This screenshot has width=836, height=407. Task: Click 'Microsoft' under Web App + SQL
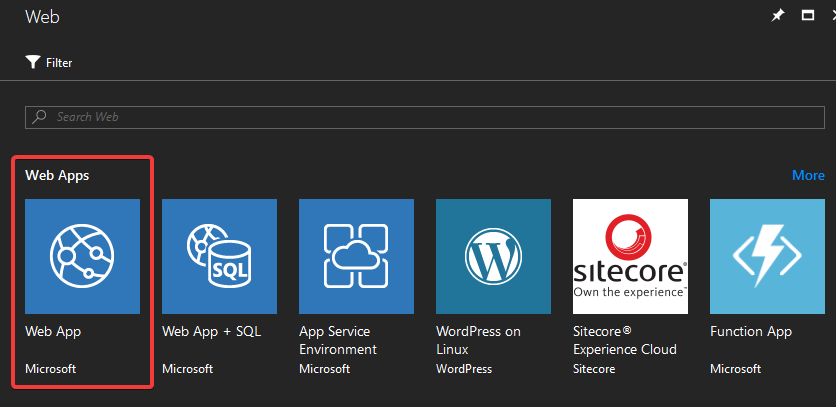[x=188, y=369]
